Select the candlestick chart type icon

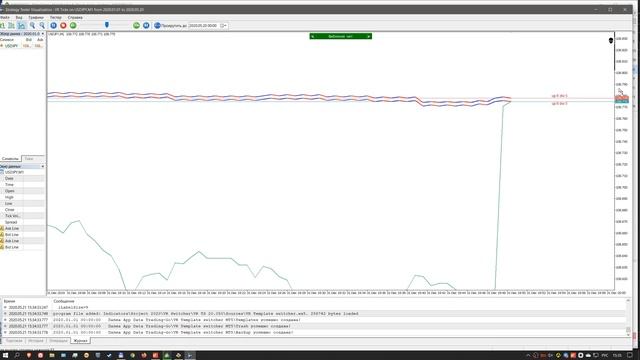click(11, 26)
